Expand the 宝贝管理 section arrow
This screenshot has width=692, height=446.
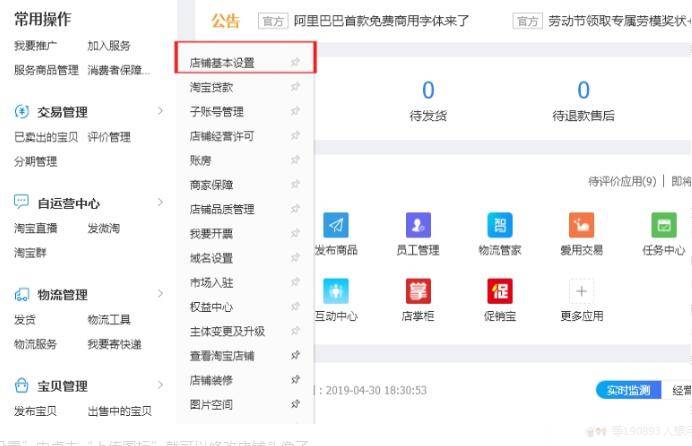[160, 385]
